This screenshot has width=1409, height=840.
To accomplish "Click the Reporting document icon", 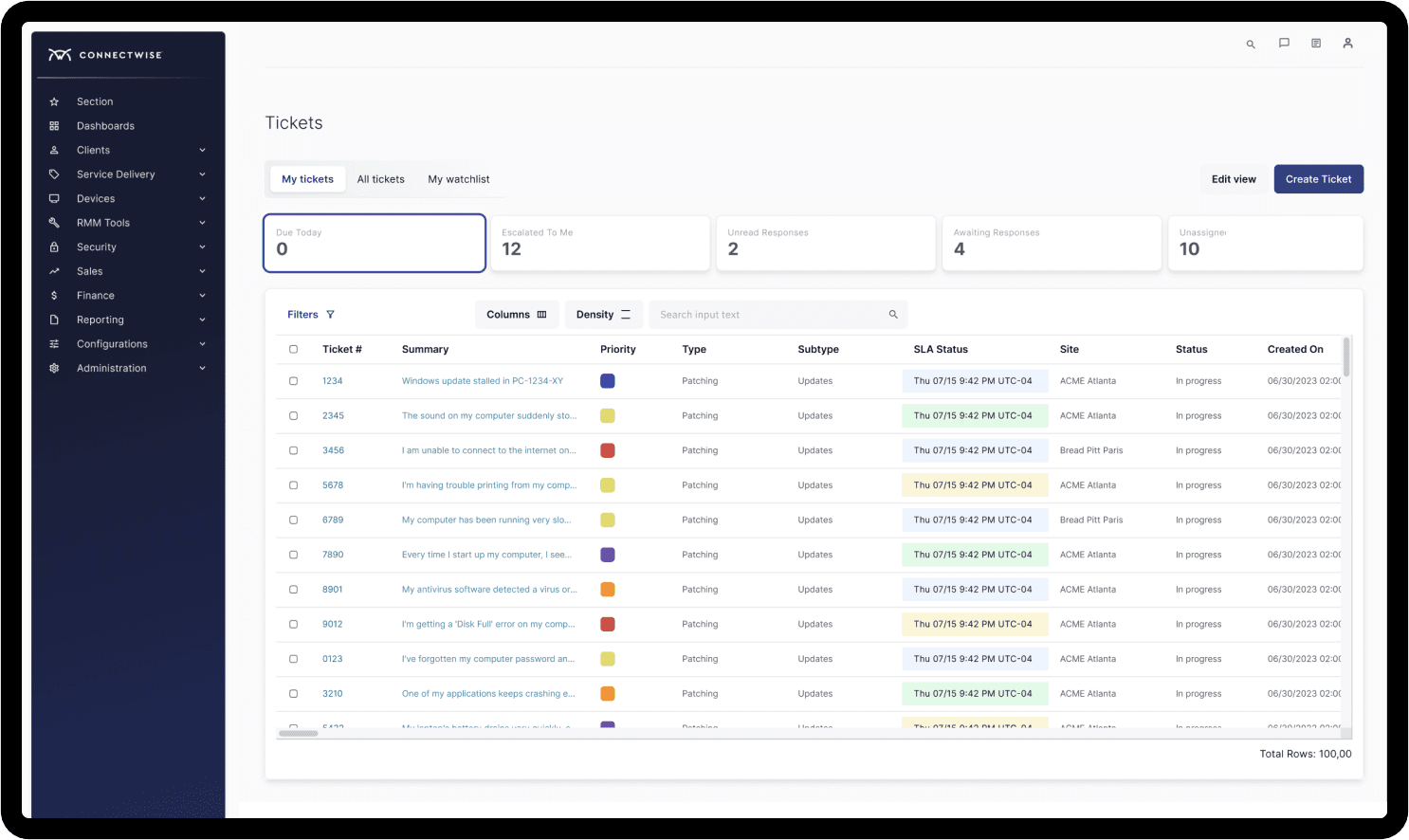I will pos(54,320).
